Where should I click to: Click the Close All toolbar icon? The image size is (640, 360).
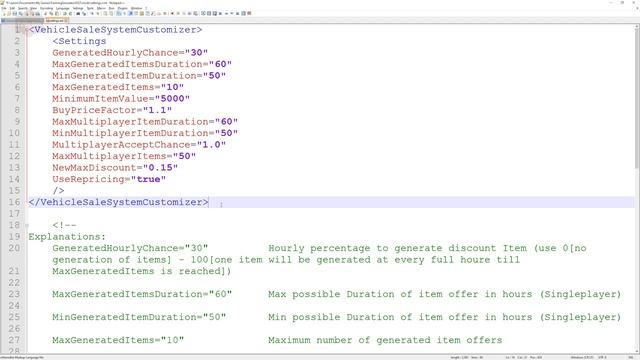[x=33, y=13]
